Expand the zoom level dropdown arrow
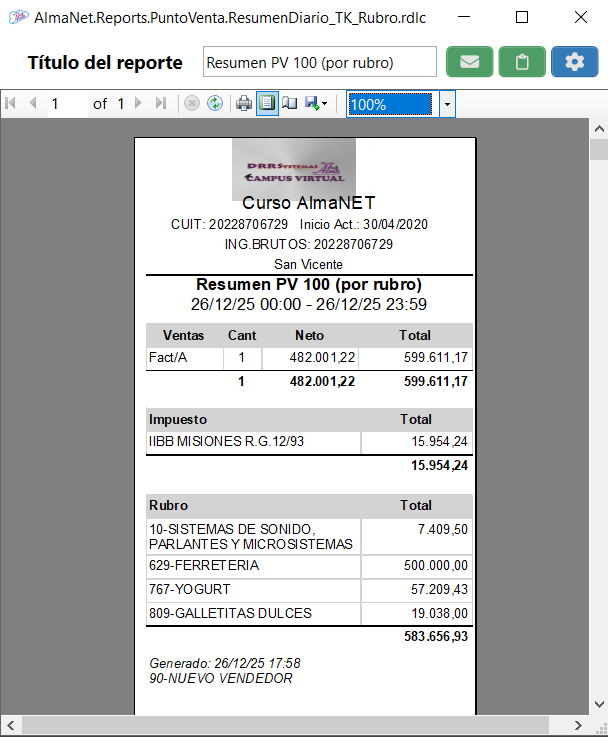The width and height of the screenshot is (608, 737). tap(447, 104)
